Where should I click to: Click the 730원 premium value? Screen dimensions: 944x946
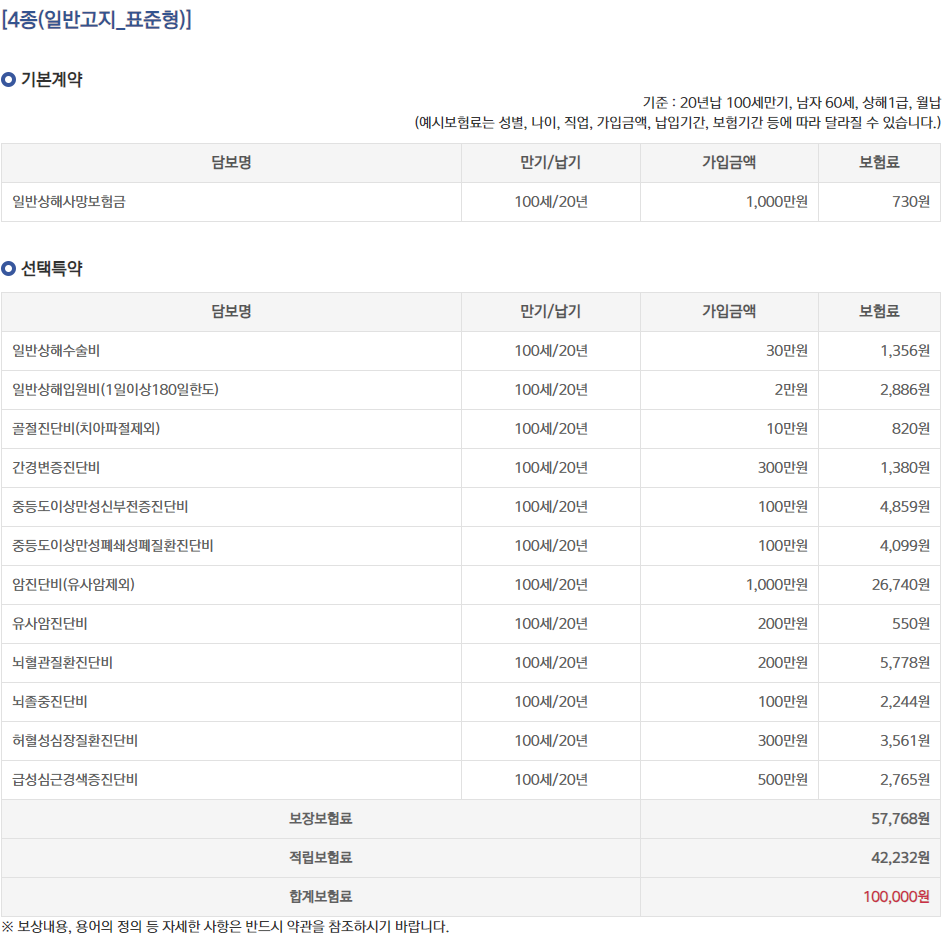tap(911, 202)
